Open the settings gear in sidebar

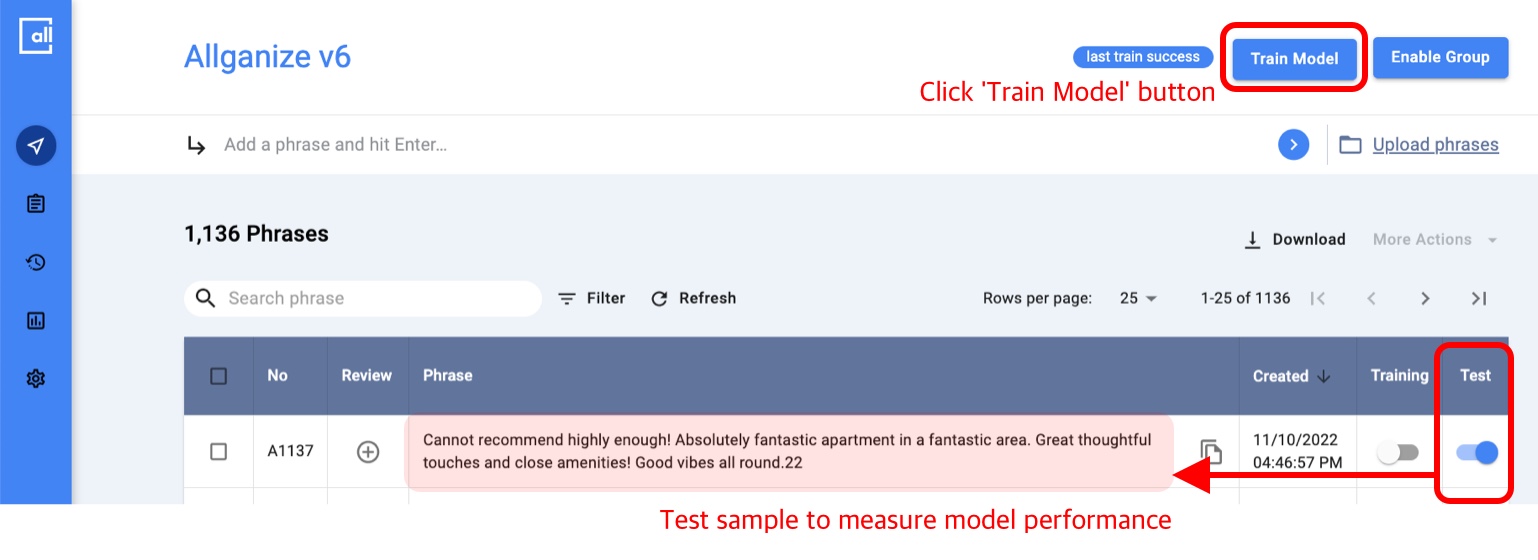(36, 379)
